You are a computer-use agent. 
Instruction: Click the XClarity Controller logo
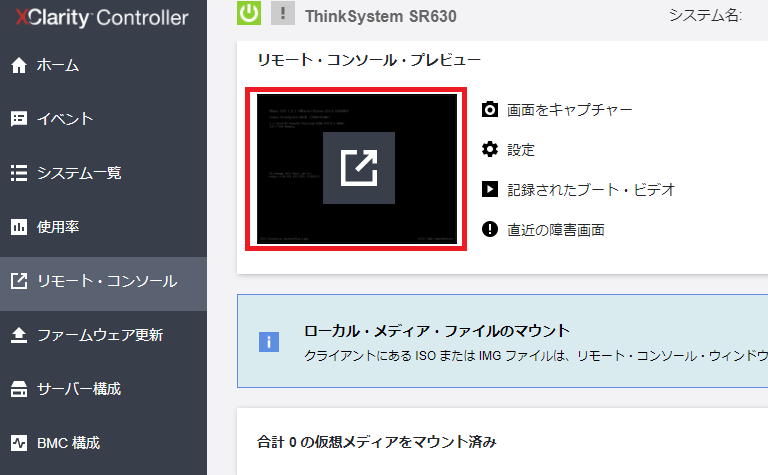102,18
